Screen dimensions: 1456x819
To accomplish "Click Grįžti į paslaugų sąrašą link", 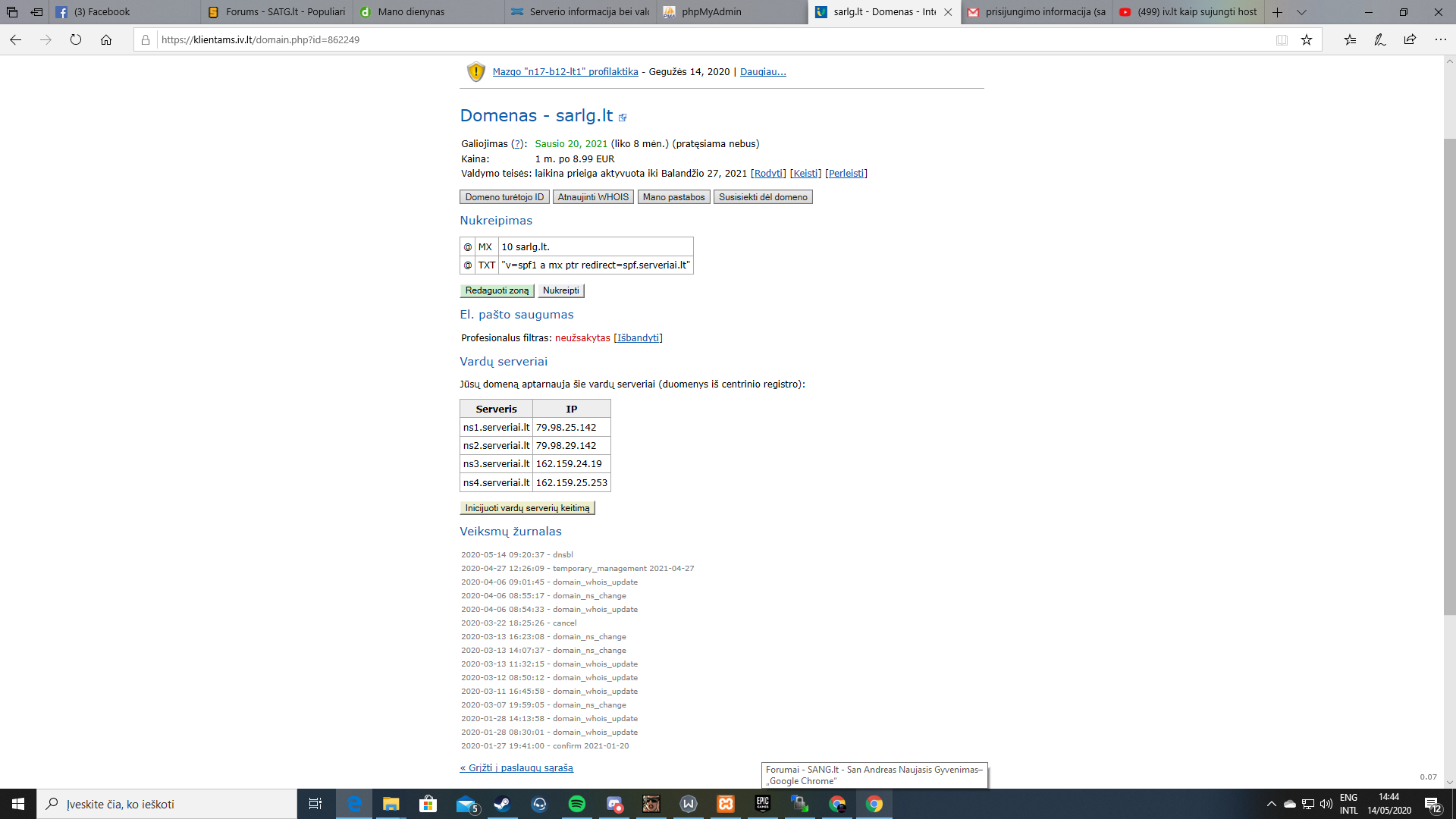I will tap(516, 768).
